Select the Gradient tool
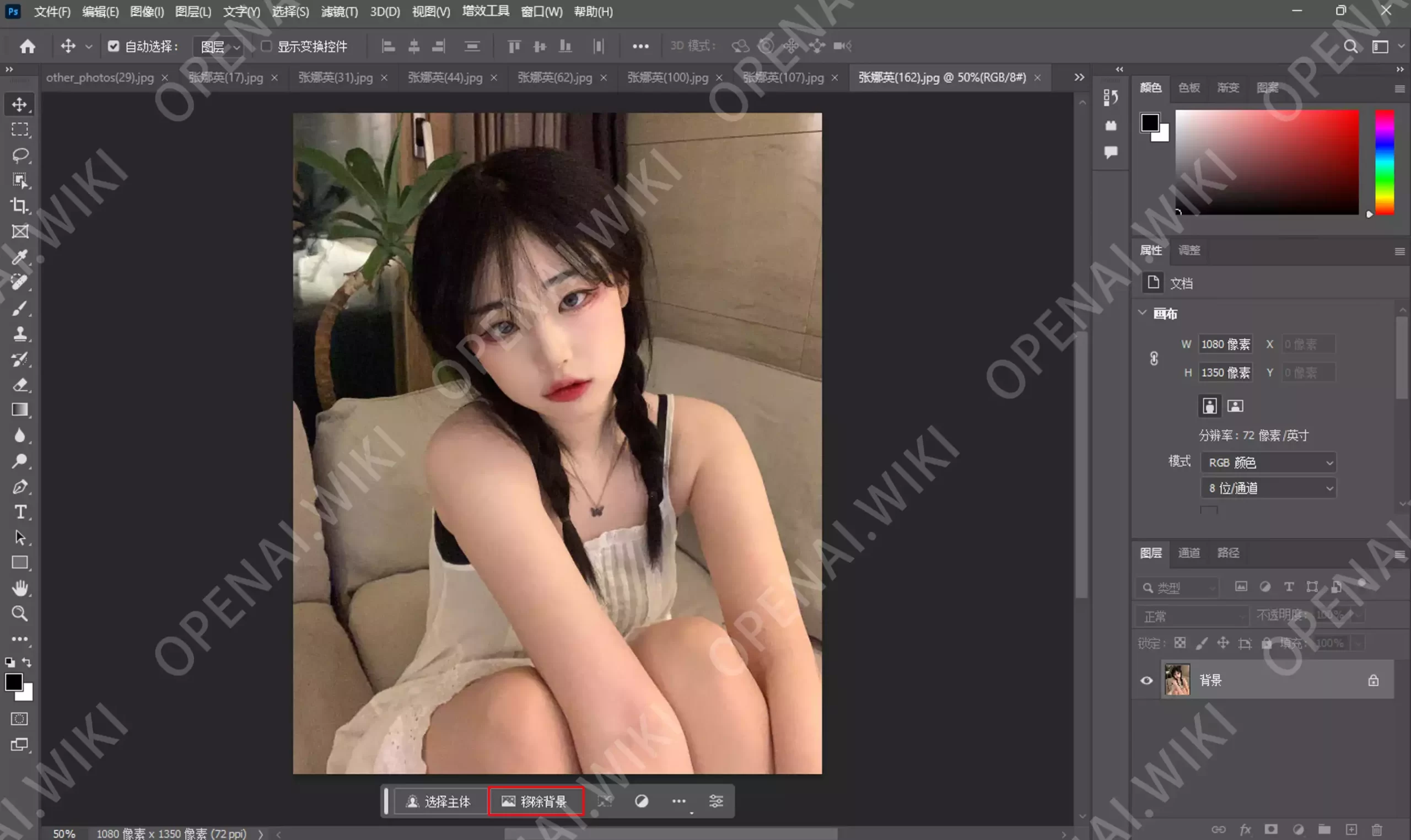This screenshot has width=1411, height=840. click(20, 410)
